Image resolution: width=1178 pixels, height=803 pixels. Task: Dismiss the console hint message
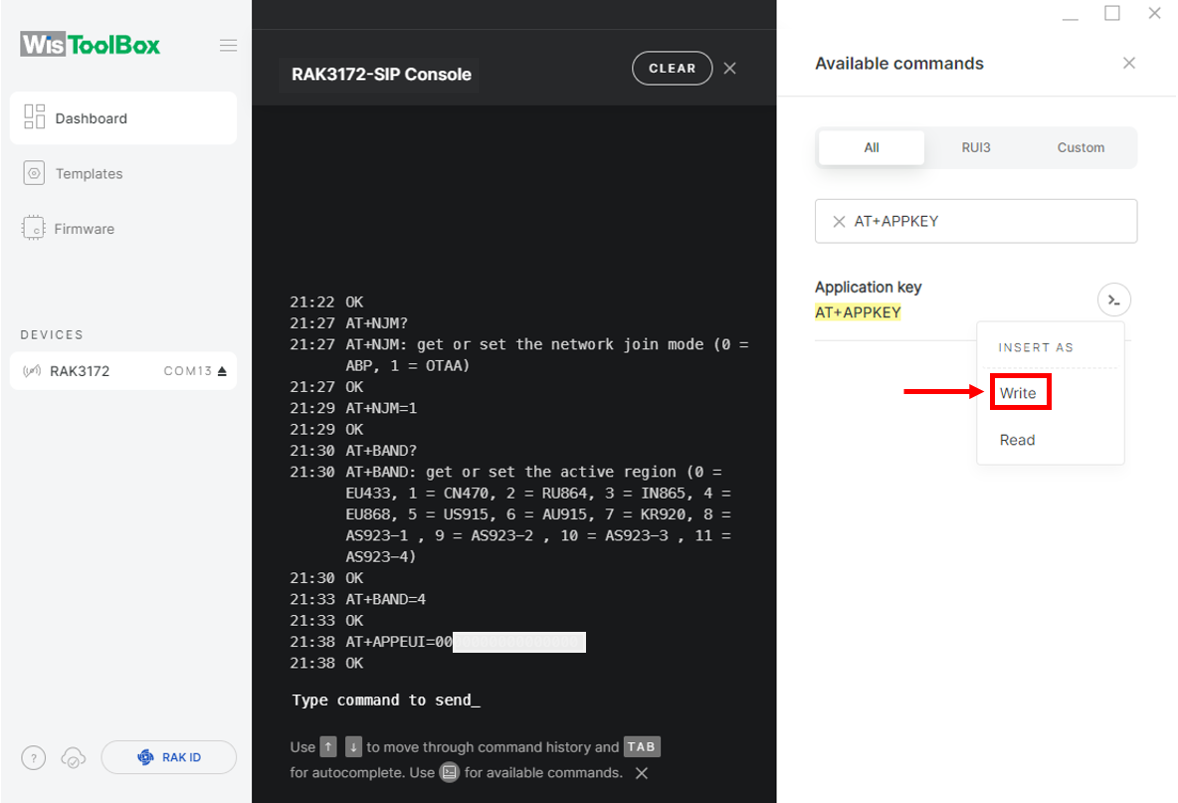point(642,773)
